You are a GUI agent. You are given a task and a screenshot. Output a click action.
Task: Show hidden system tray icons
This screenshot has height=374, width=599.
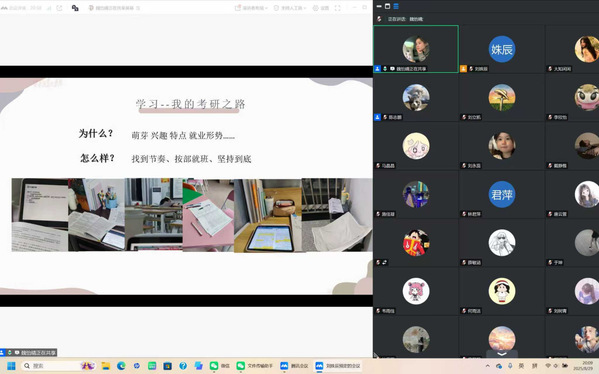coord(487,366)
